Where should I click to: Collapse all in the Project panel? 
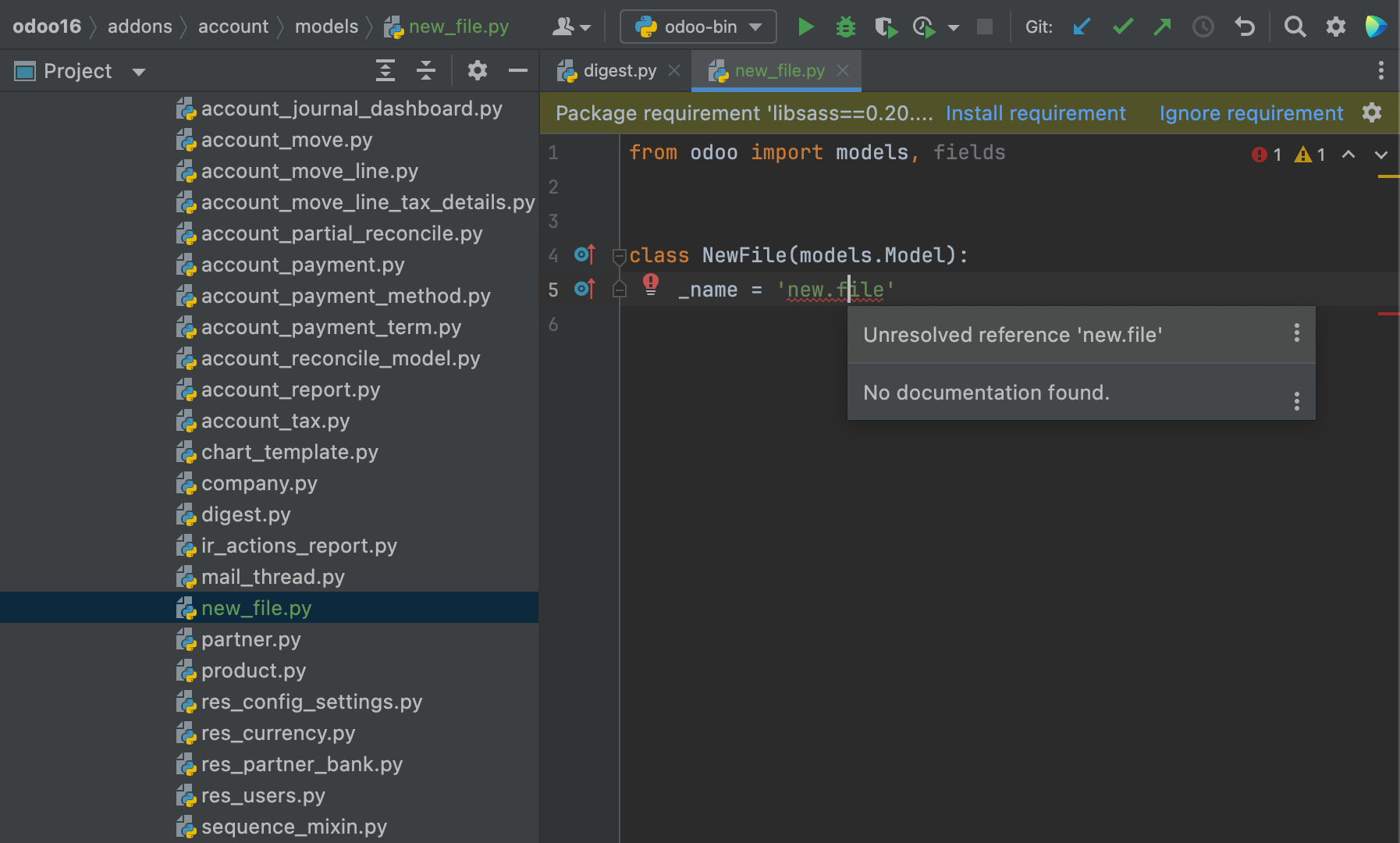pos(426,71)
